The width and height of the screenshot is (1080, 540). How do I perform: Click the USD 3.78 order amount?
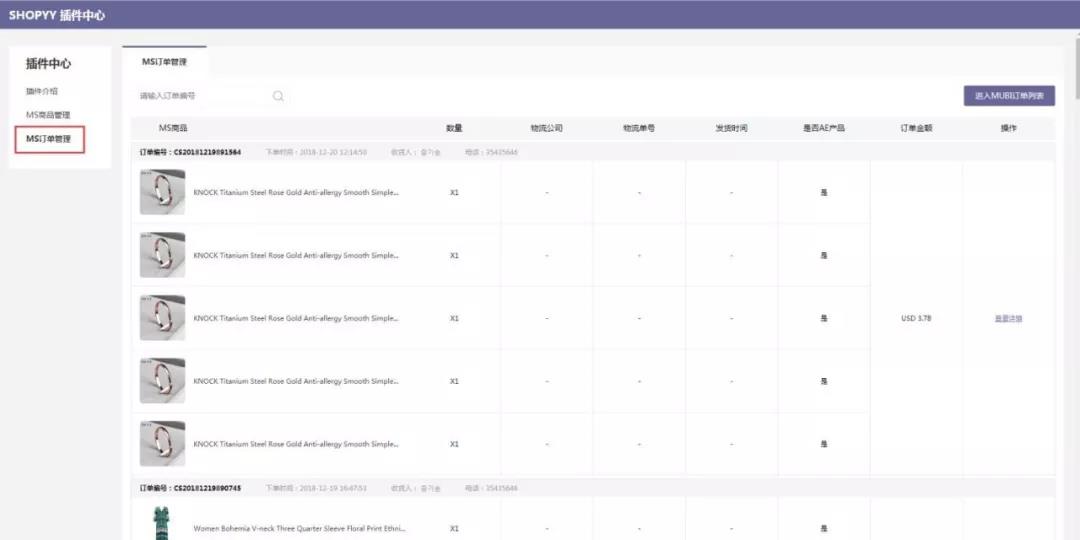916,319
